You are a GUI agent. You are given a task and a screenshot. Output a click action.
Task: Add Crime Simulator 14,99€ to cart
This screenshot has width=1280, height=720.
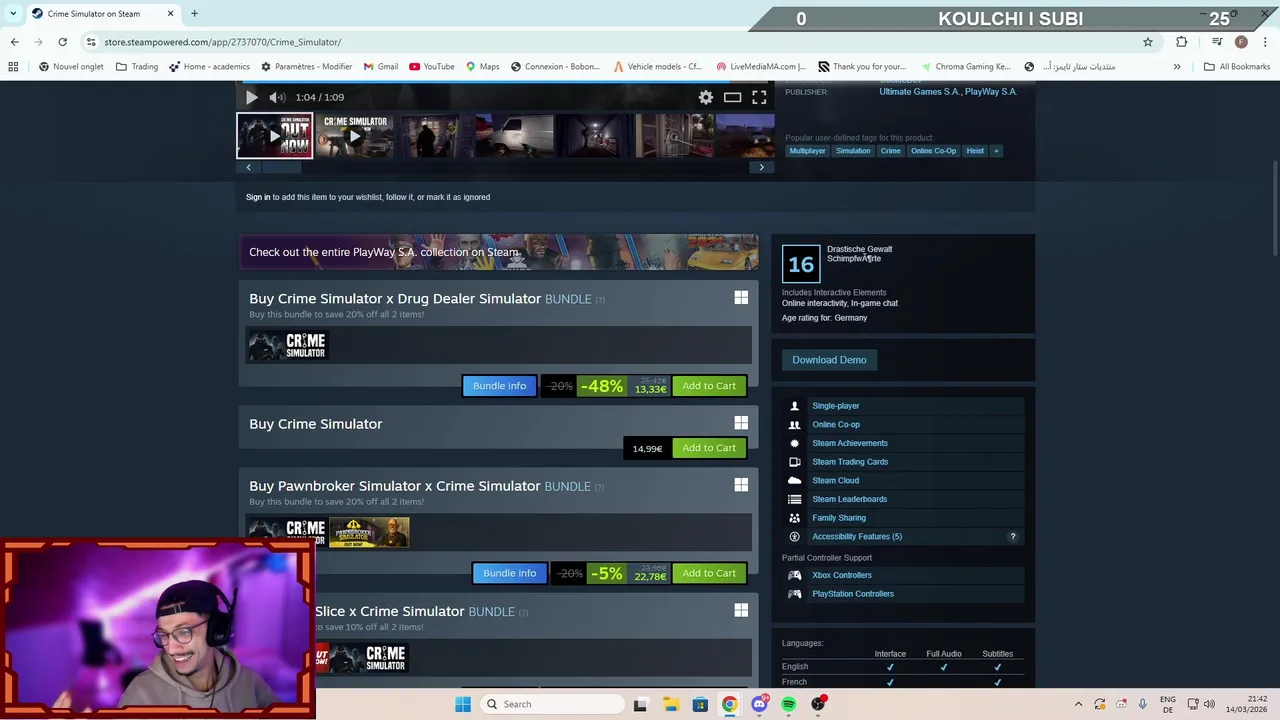tap(709, 448)
